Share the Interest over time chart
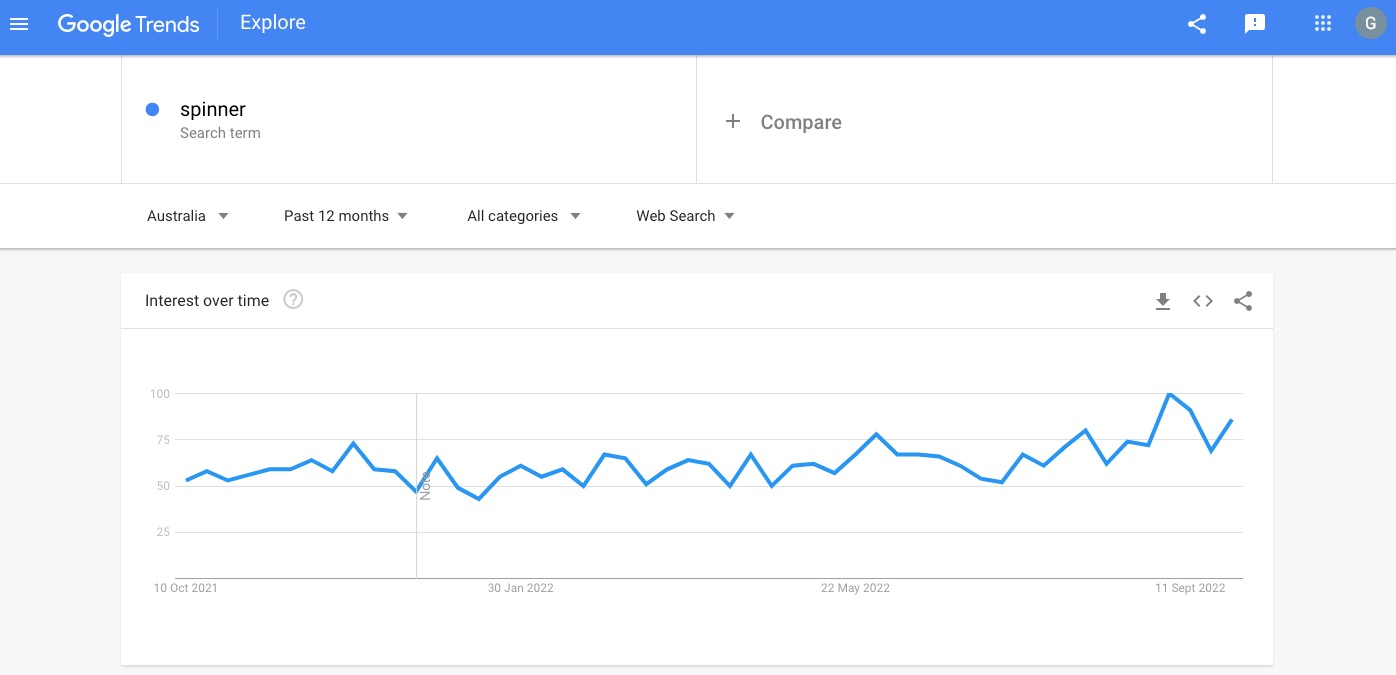The image size is (1396, 675). tap(1243, 300)
